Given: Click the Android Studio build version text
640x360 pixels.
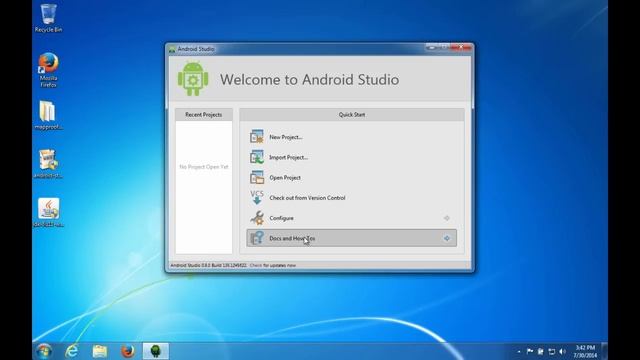Looking at the screenshot, I should point(209,265).
